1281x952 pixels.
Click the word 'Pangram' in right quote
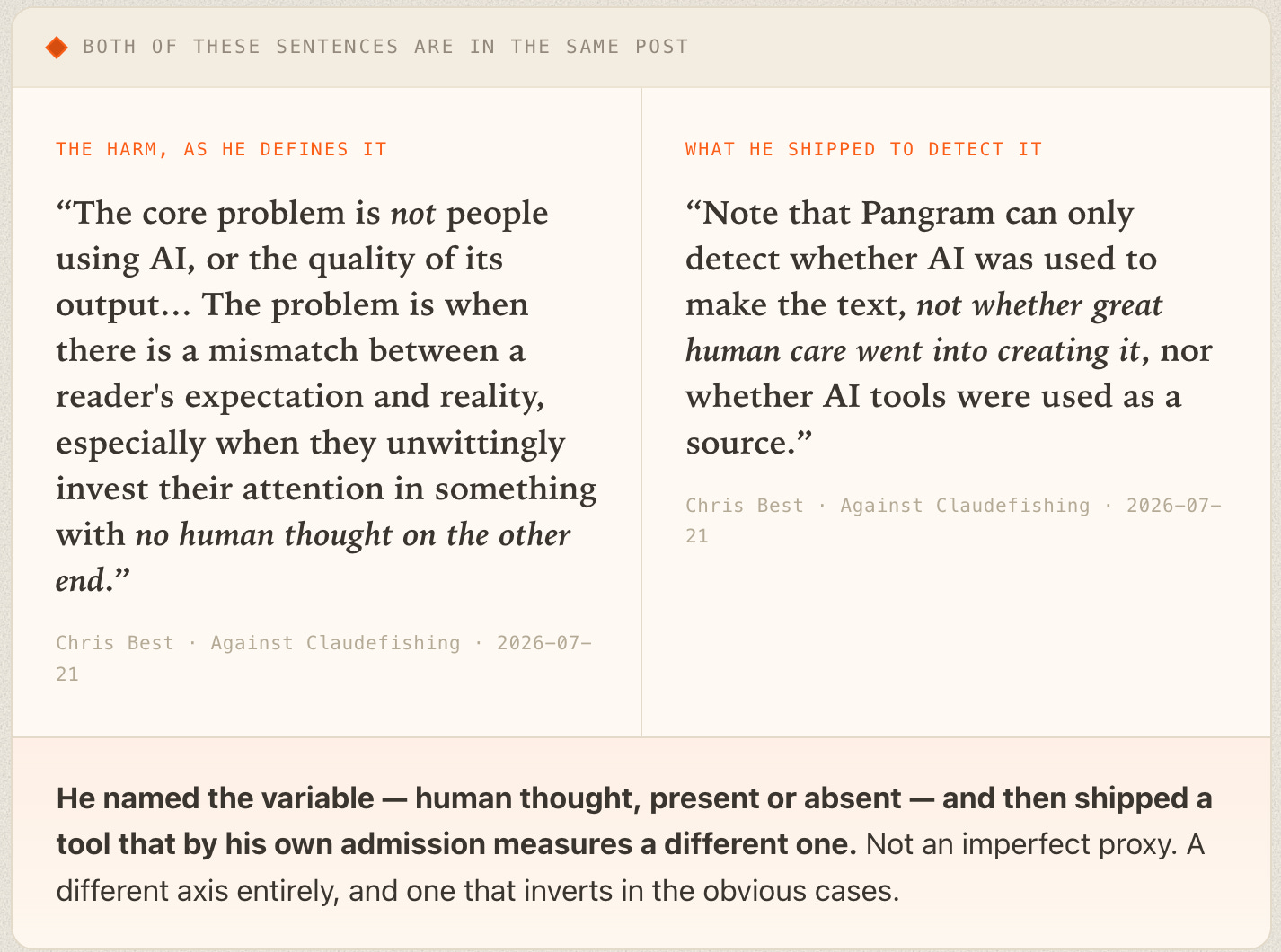point(928,214)
